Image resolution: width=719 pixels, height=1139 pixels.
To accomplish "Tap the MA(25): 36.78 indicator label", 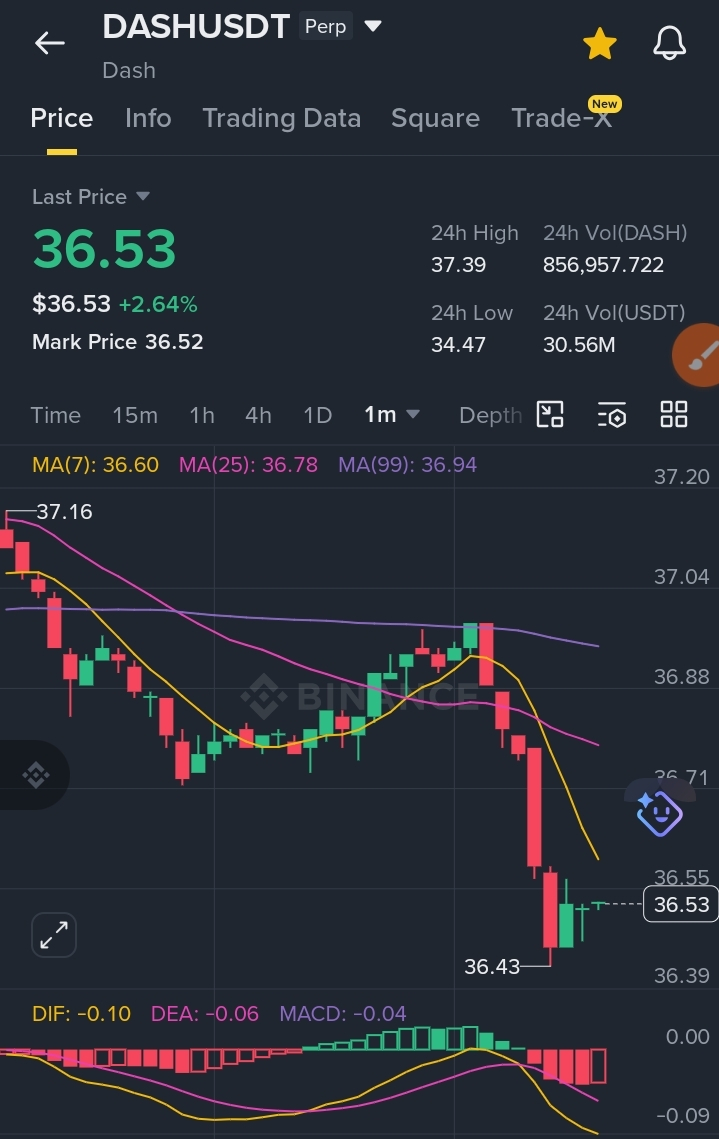I will (x=248, y=464).
